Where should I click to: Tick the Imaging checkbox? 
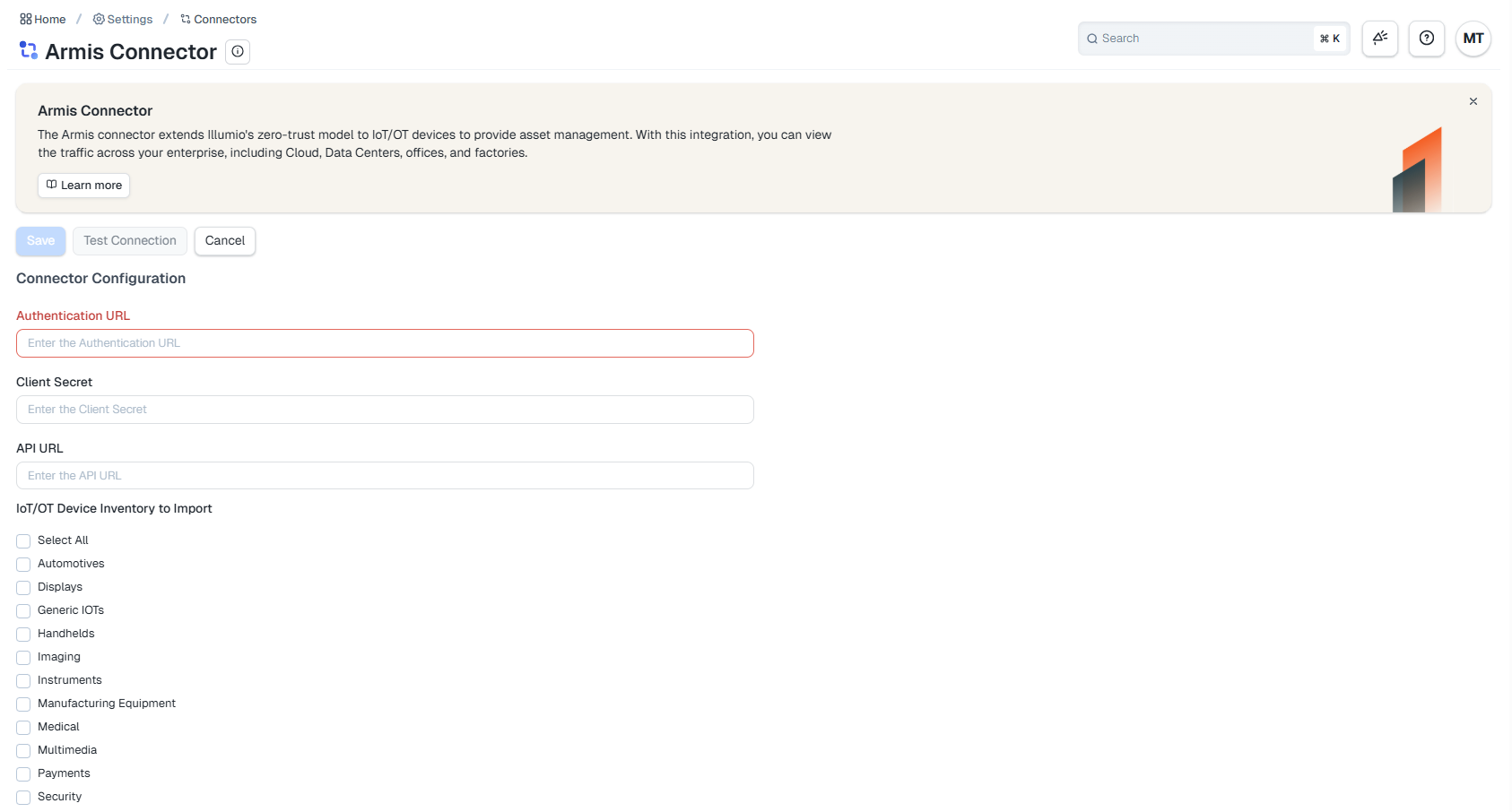(x=23, y=658)
